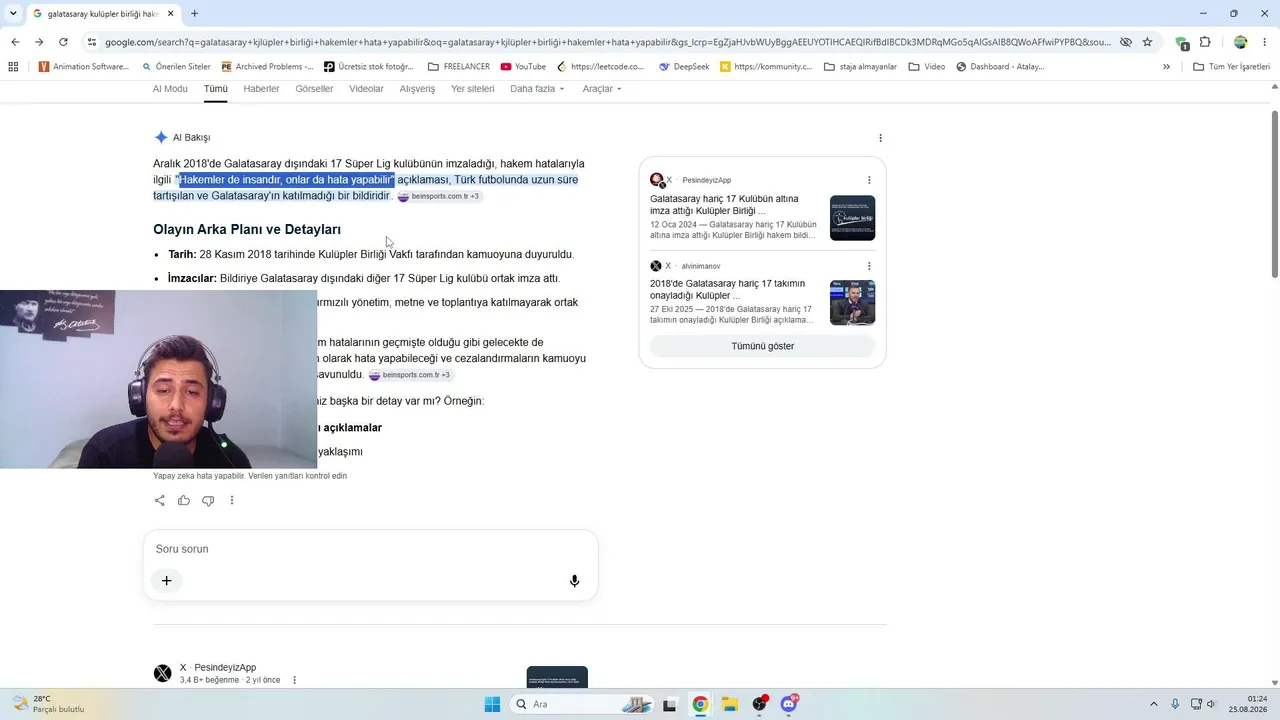
Task: Open the alvinimanov post thumbnail
Action: pos(852,302)
